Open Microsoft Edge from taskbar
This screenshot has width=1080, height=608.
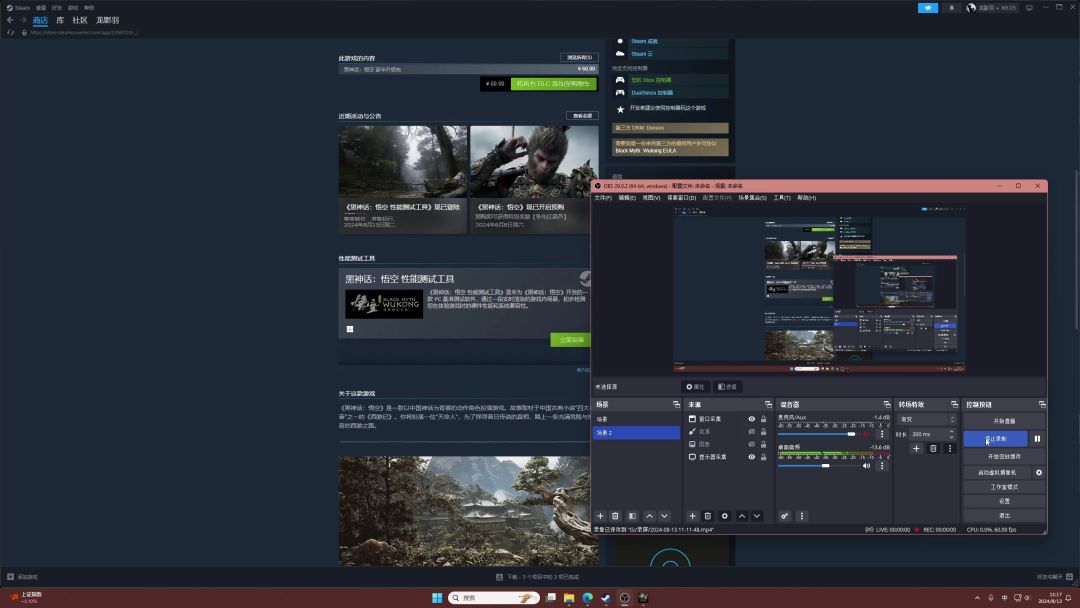coord(588,598)
